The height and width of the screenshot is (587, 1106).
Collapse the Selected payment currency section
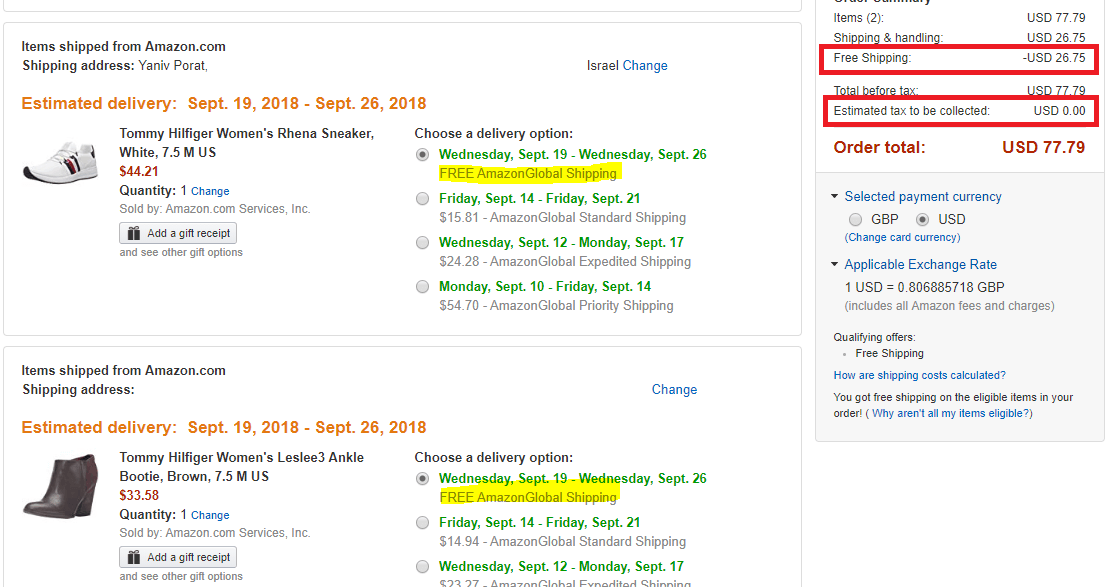click(835, 197)
